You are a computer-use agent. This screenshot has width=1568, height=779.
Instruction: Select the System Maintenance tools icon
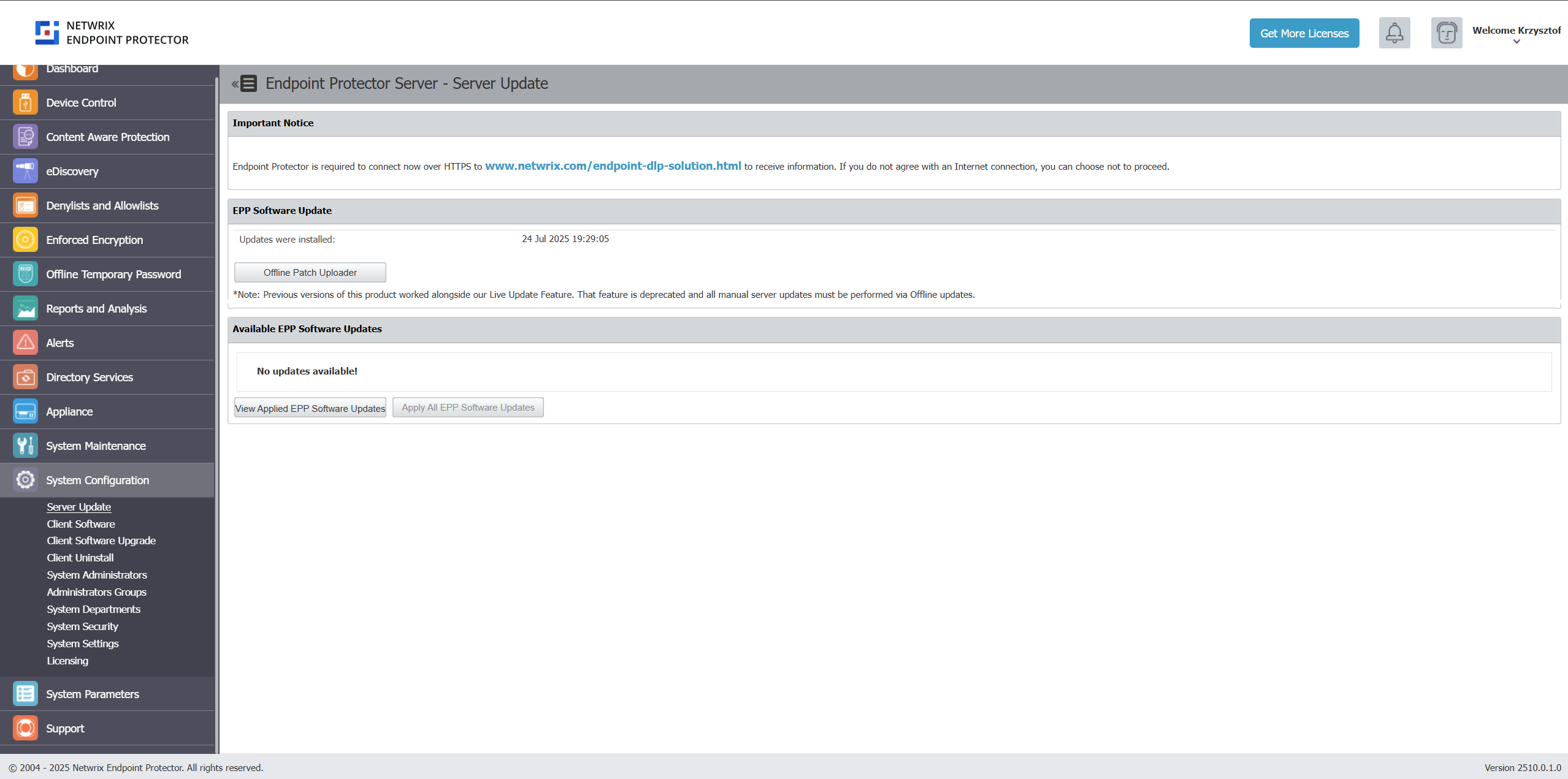25,446
